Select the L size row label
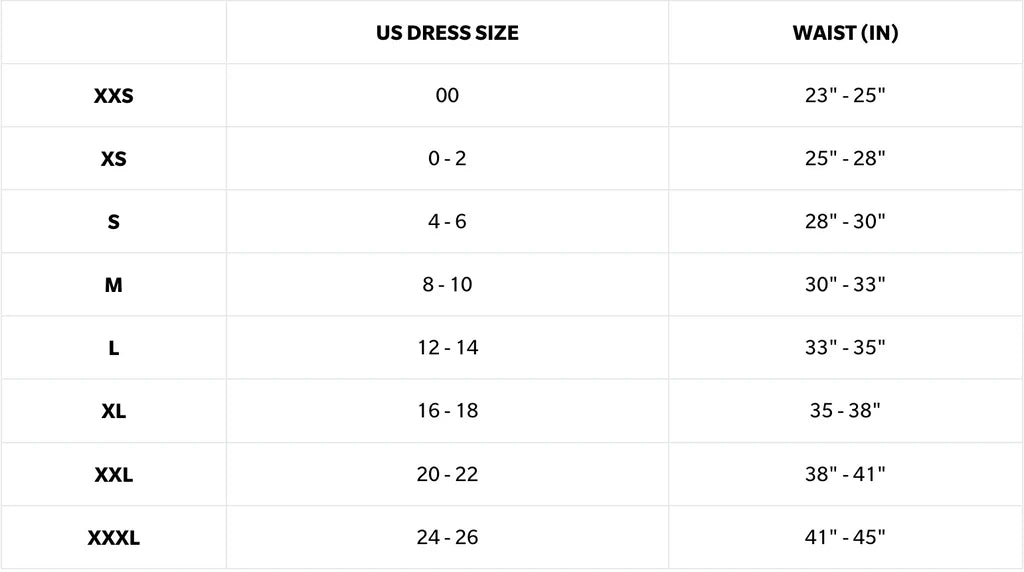 pos(114,348)
